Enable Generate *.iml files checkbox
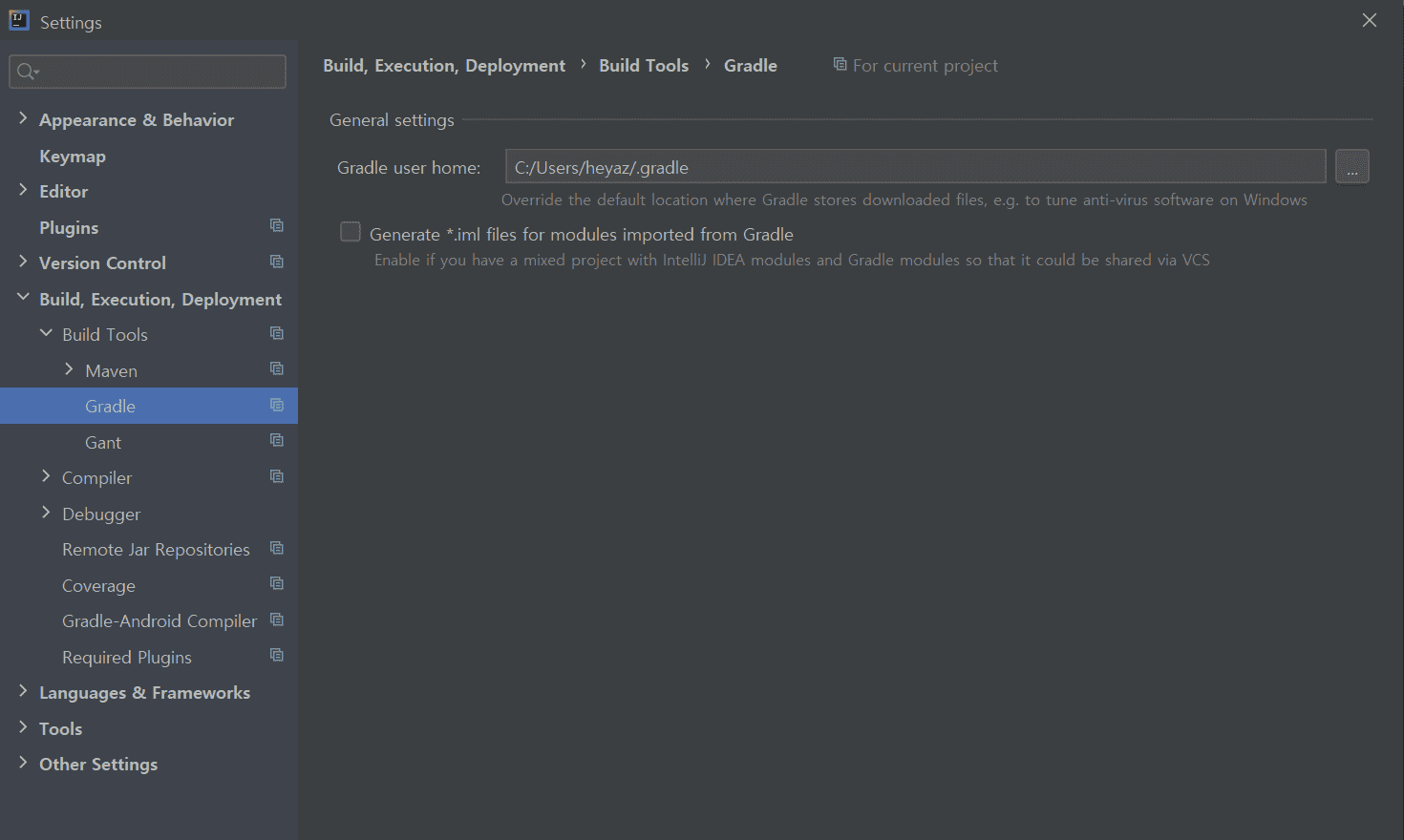The image size is (1404, 840). pos(351,232)
